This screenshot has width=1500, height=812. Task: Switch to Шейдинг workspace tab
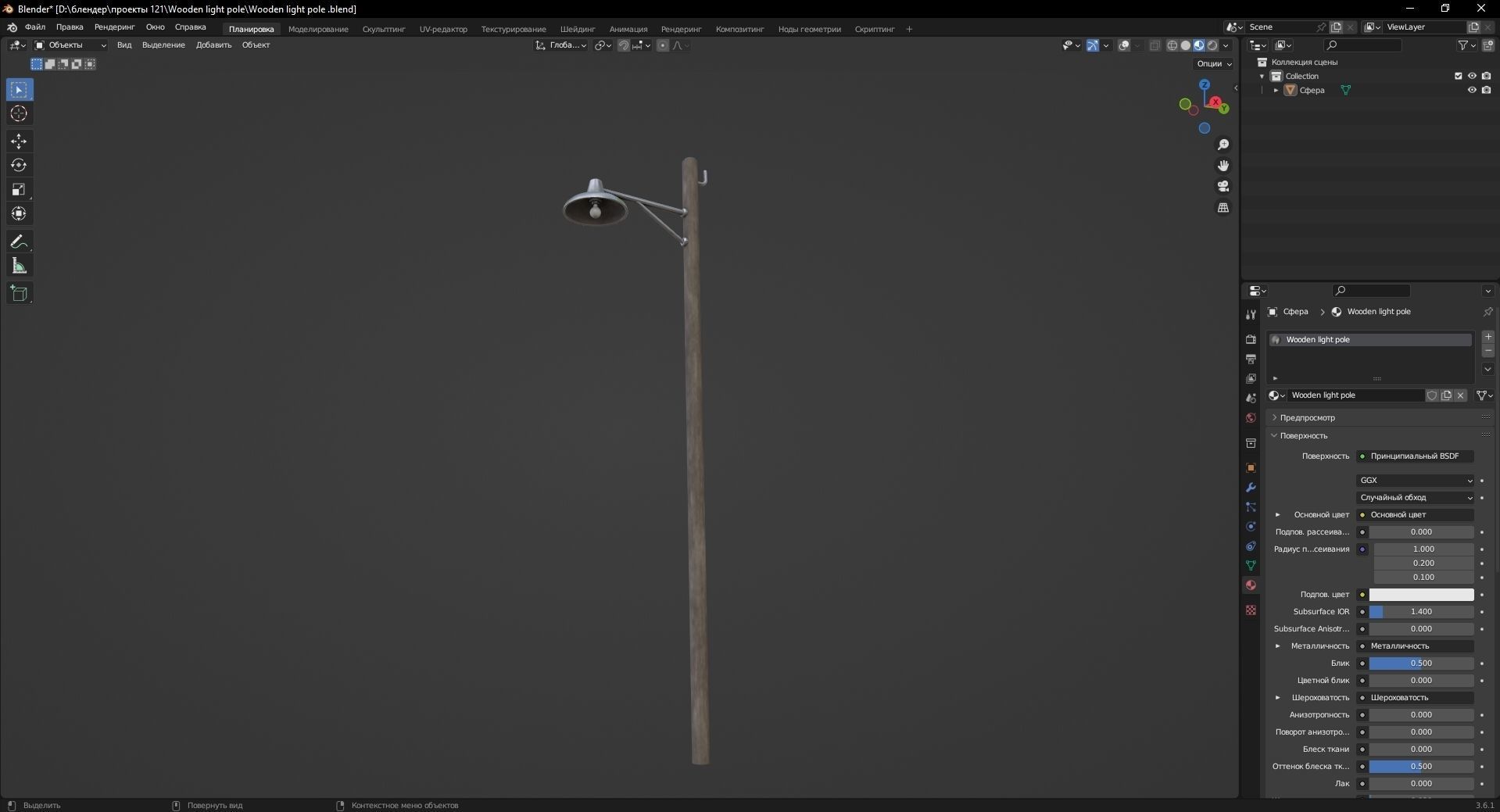click(578, 29)
